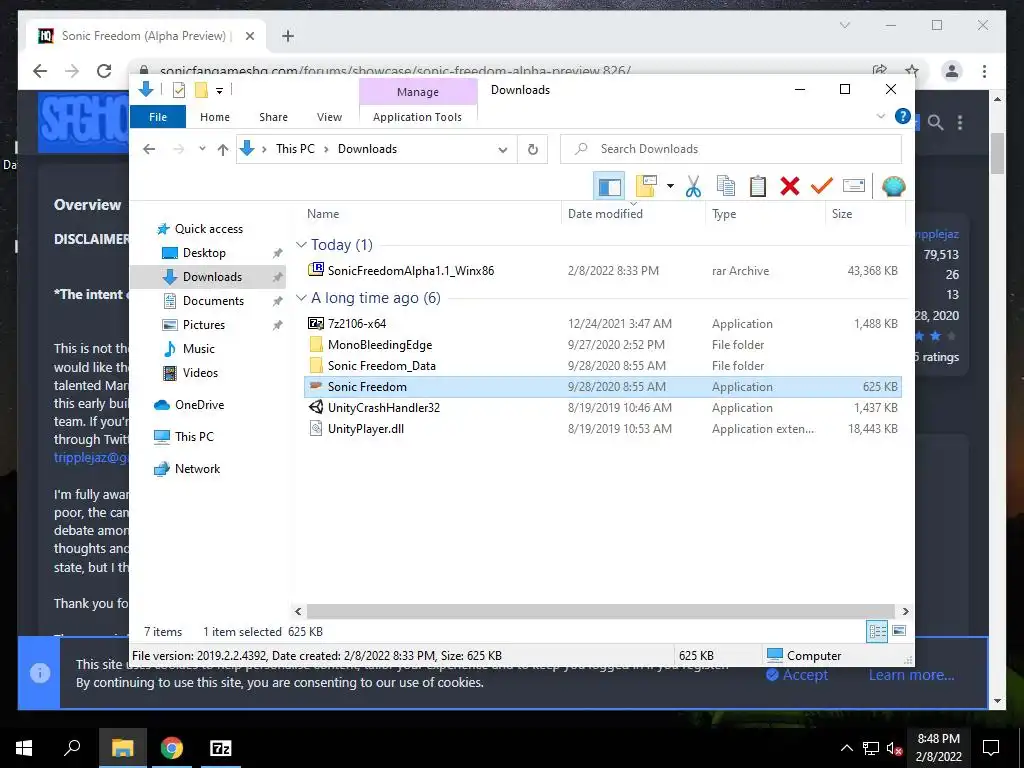Open recent locations dropdown in Explorer

tap(202, 149)
